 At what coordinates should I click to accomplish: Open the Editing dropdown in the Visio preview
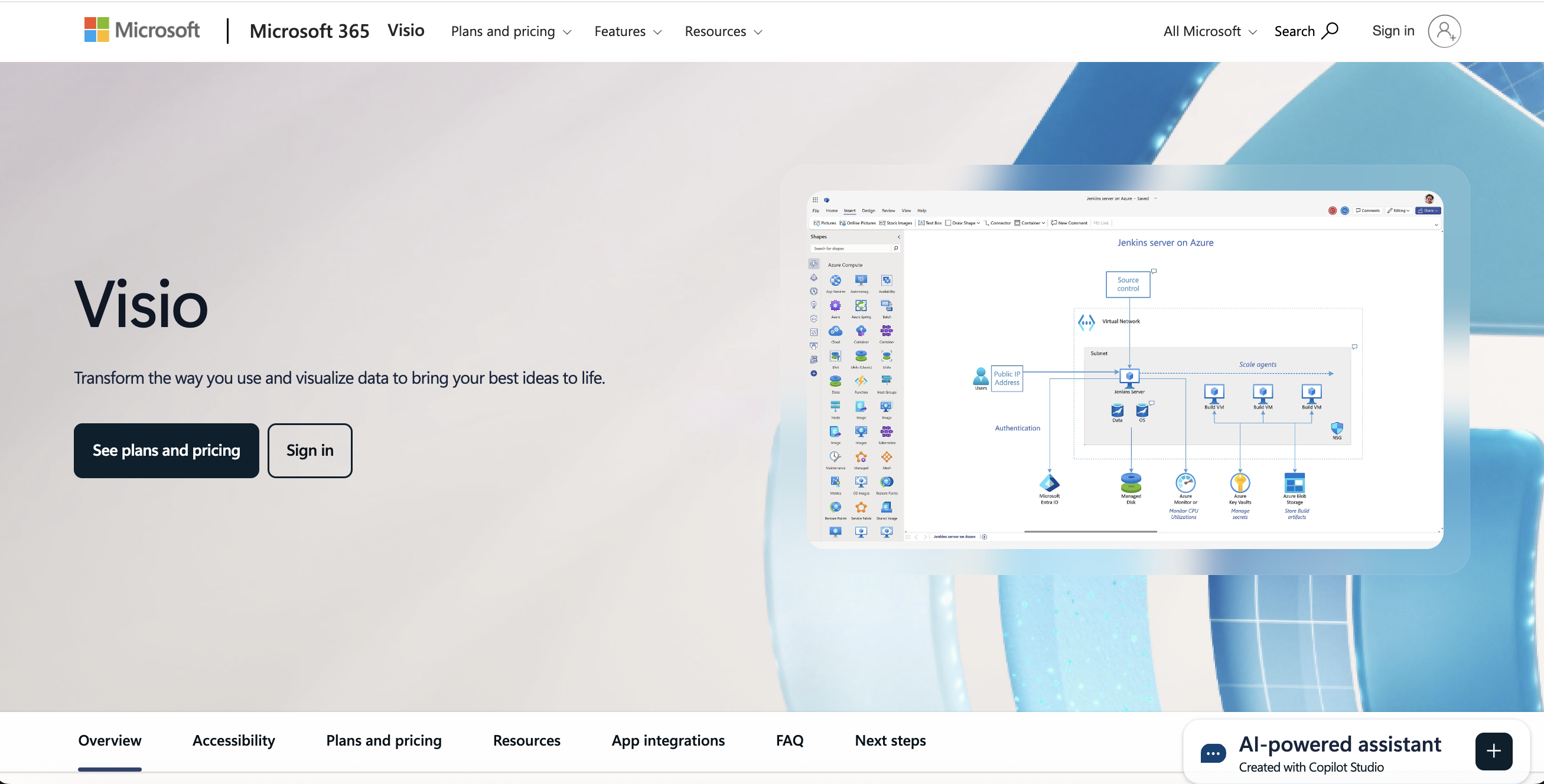(1398, 211)
